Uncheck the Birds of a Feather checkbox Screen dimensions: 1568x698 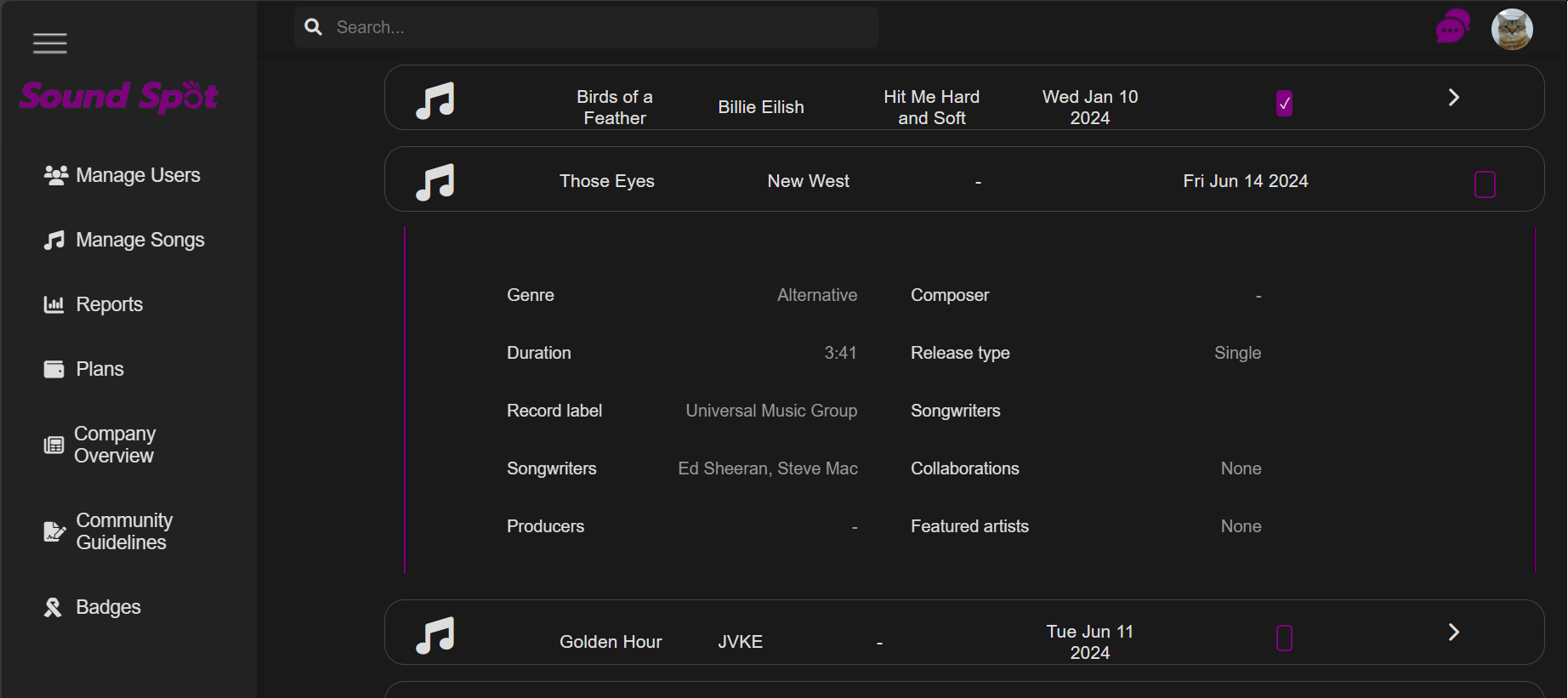click(1284, 104)
